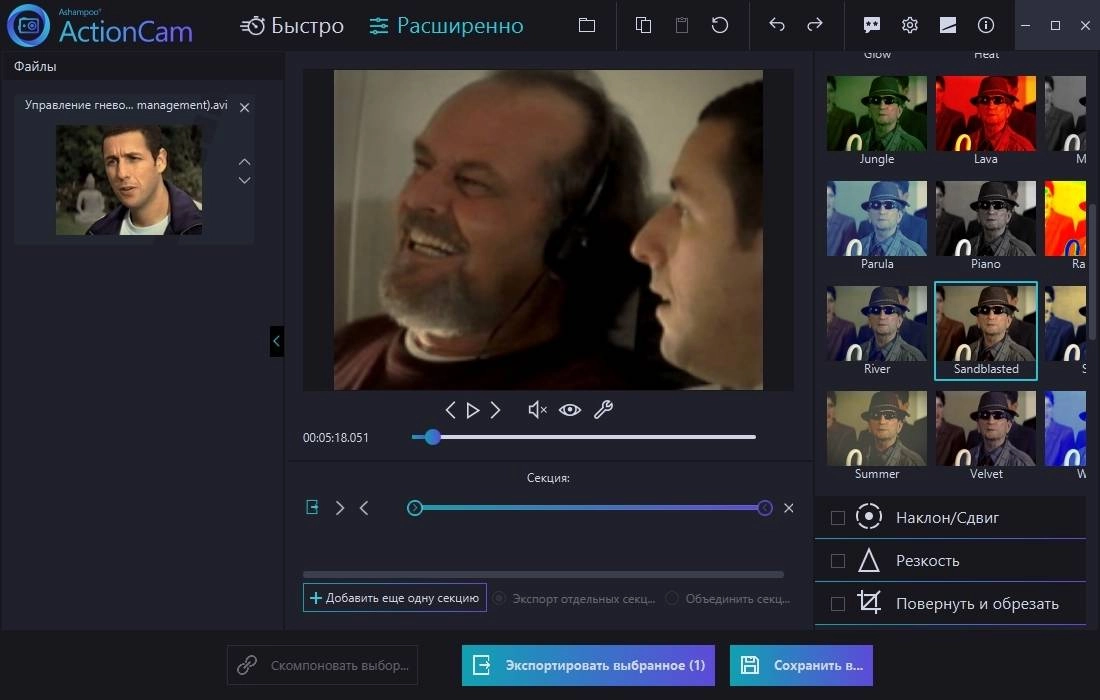Click the Файлы panel header
This screenshot has width=1100, height=700.
[x=142, y=67]
